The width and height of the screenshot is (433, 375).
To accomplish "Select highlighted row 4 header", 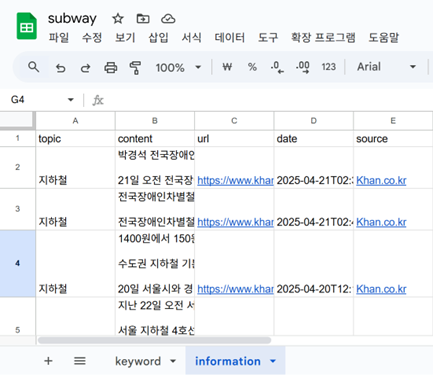I will (x=17, y=263).
